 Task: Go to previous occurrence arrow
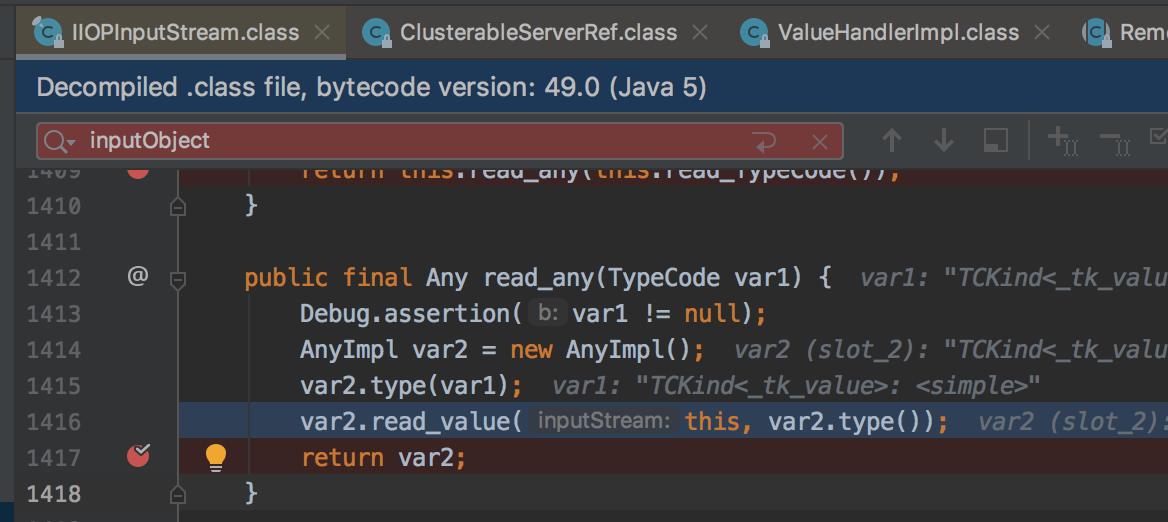click(x=892, y=141)
